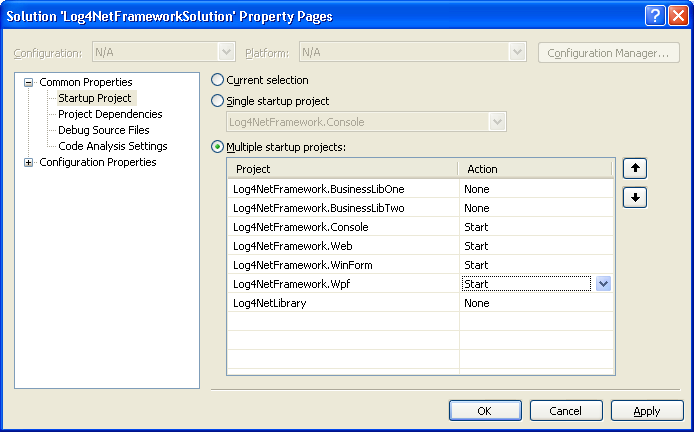Open Code Analysis Settings page
Screen dimensions: 694x432
[113, 146]
